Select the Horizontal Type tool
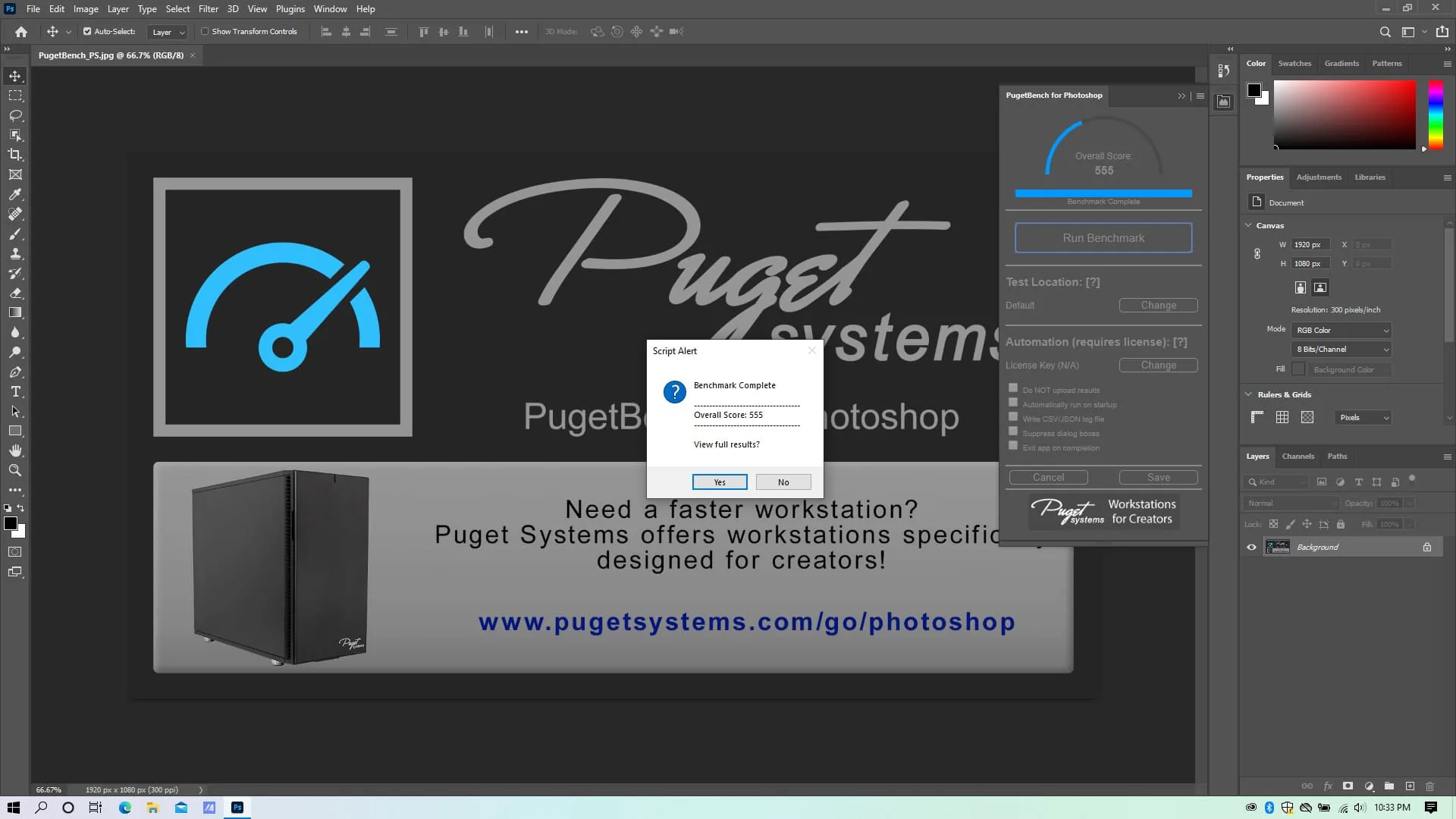The image size is (1456, 819). point(15,391)
